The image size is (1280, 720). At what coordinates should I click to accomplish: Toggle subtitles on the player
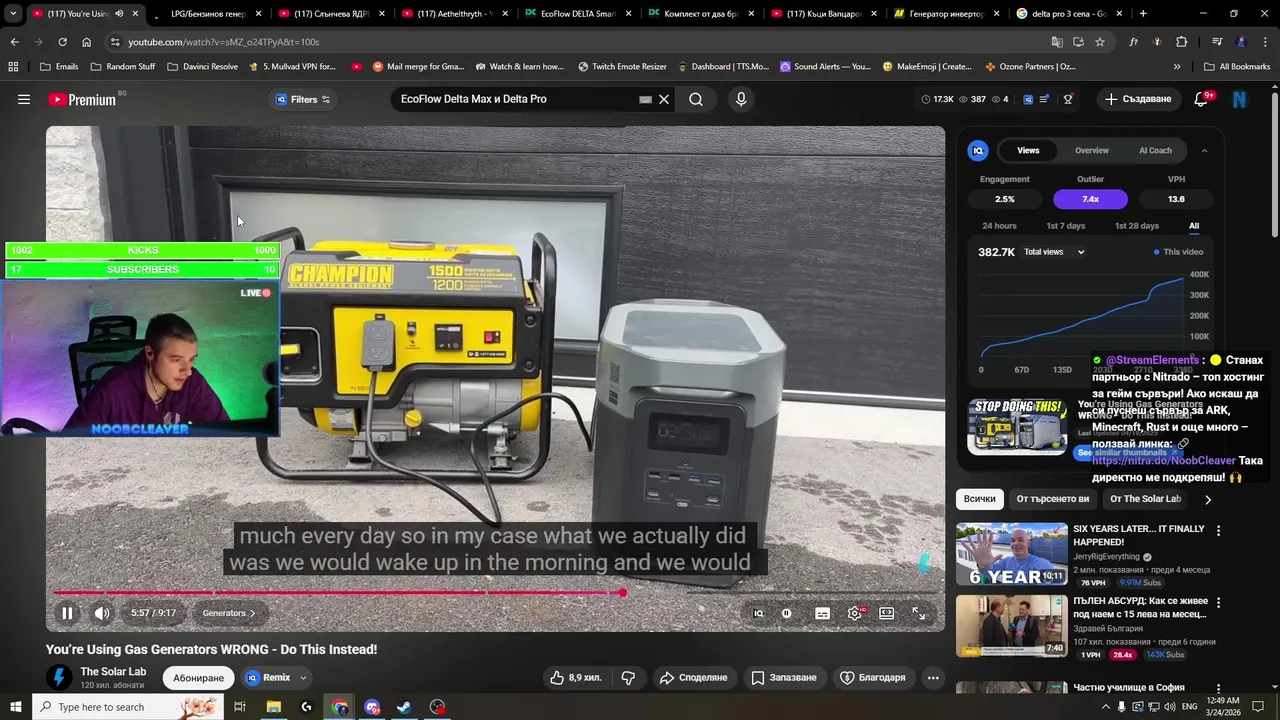click(822, 613)
